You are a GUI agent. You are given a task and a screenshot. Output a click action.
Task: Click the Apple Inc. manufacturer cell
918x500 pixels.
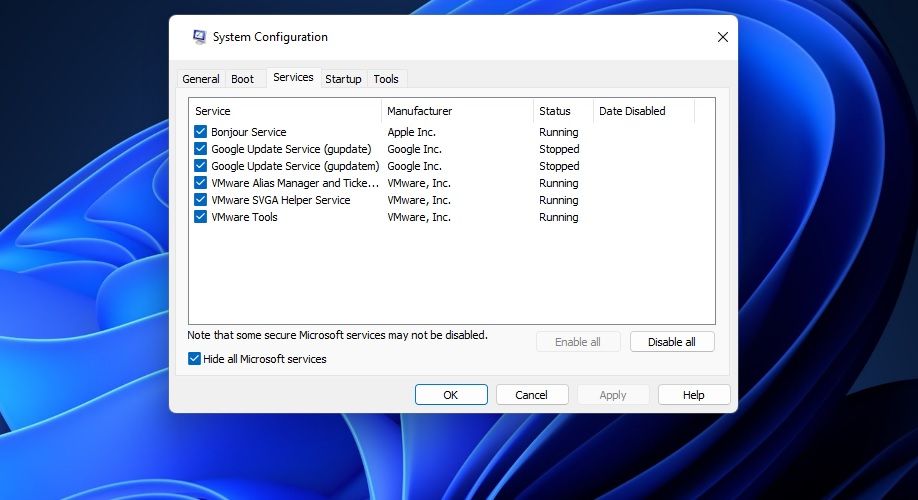[x=412, y=132]
